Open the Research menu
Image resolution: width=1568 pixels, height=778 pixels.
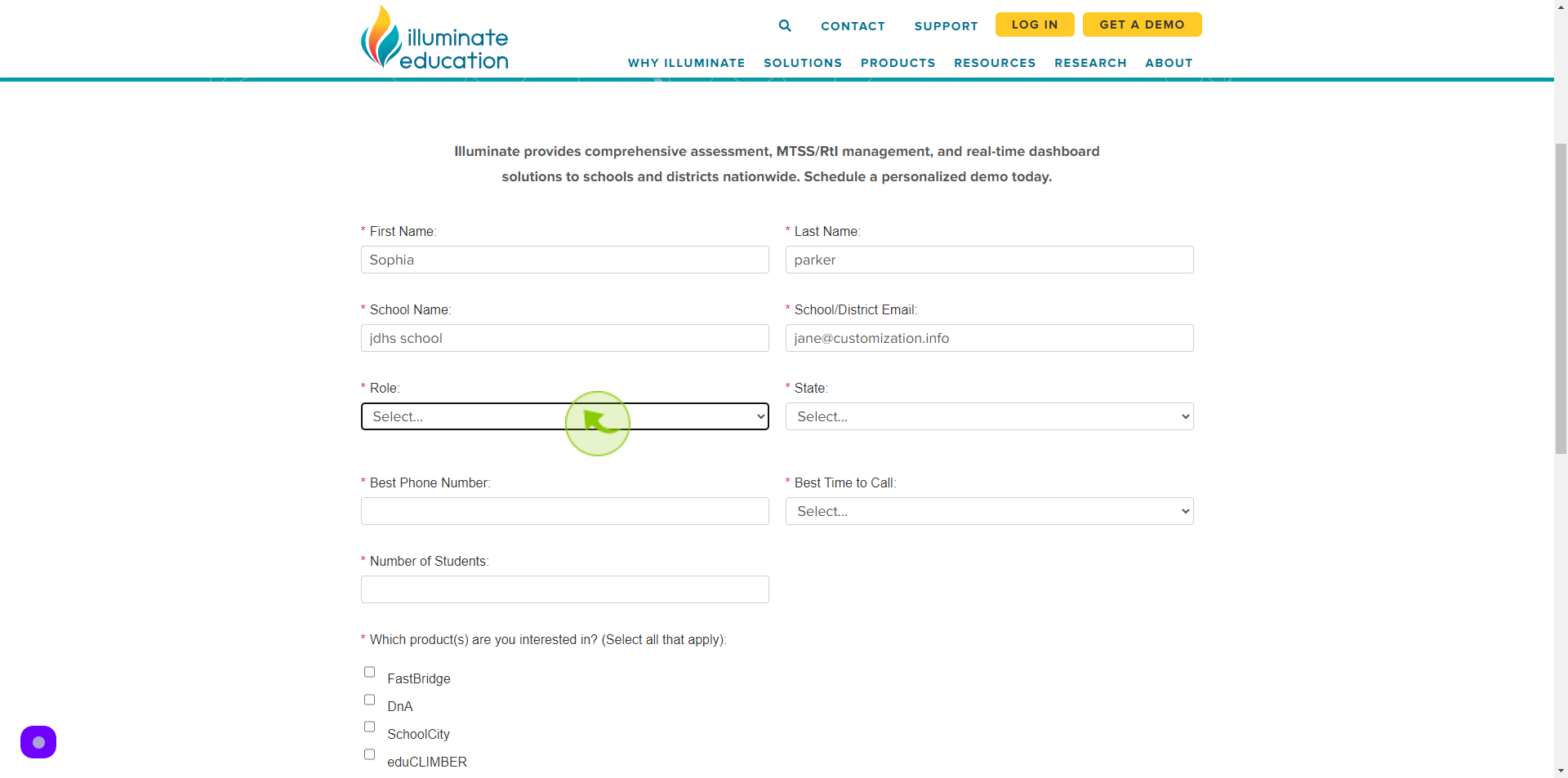1090,63
